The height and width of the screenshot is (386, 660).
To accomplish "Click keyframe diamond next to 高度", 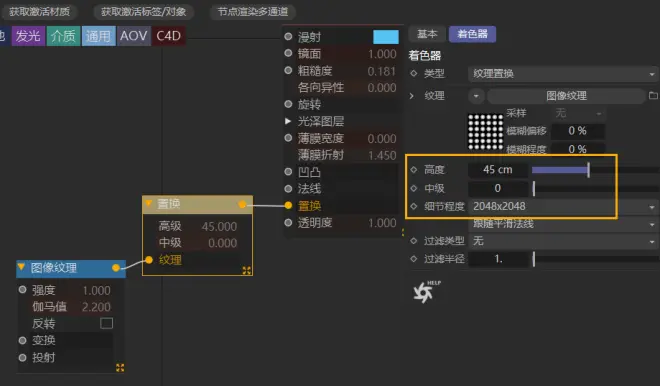I will [x=414, y=170].
